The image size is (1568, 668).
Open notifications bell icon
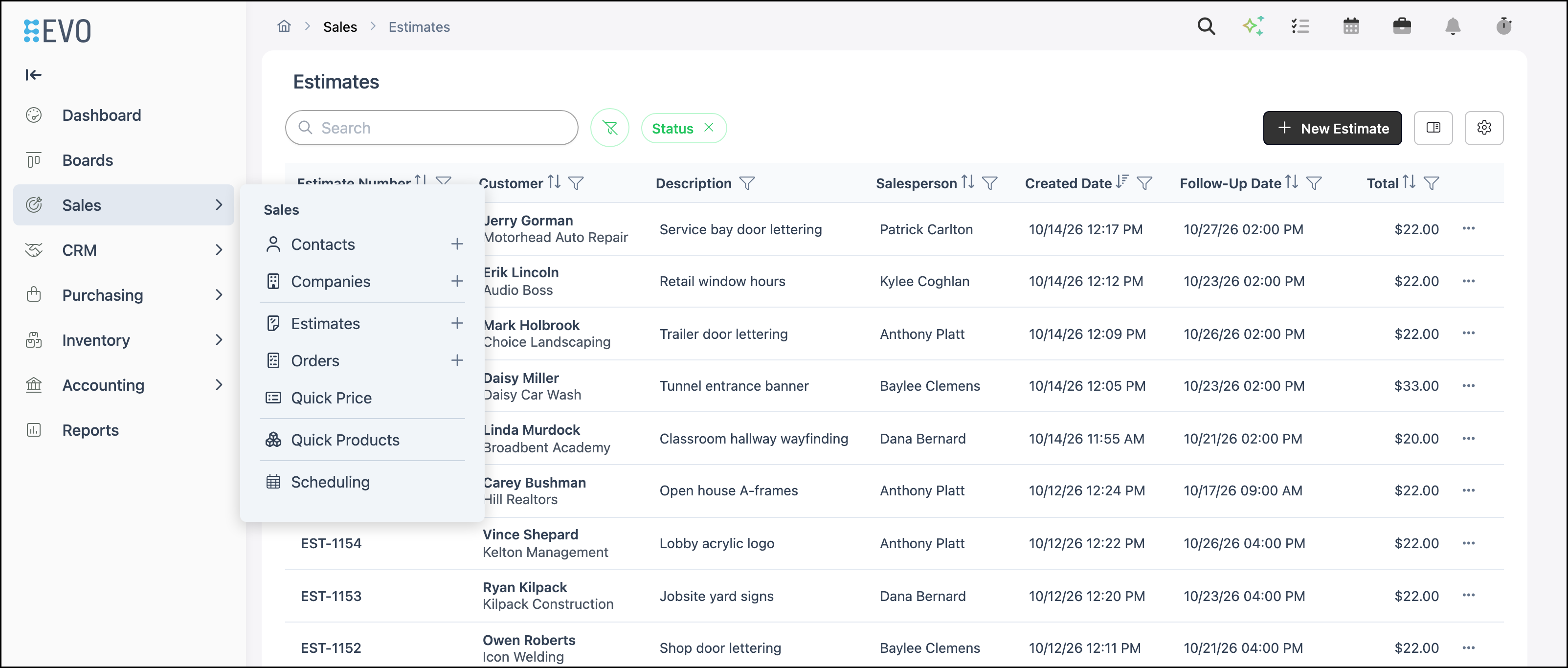pyautogui.click(x=1453, y=26)
